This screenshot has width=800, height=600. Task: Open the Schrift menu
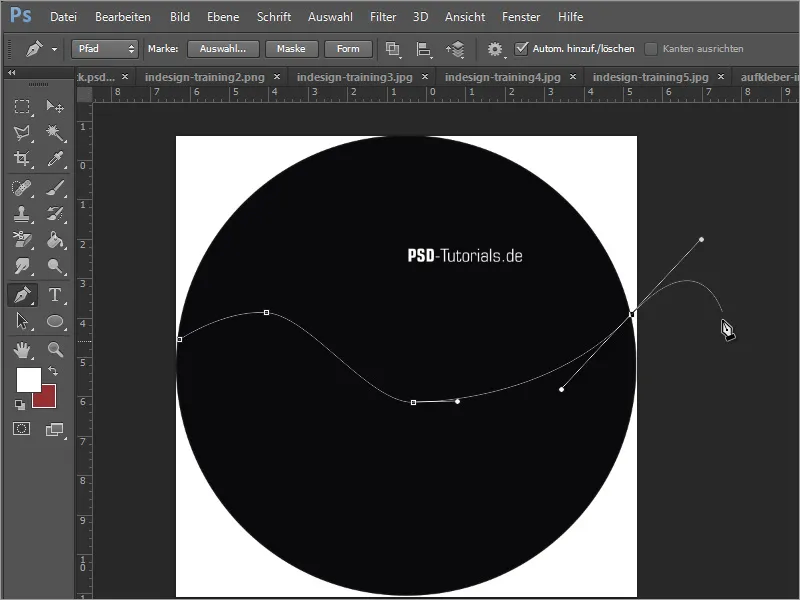pyautogui.click(x=274, y=17)
